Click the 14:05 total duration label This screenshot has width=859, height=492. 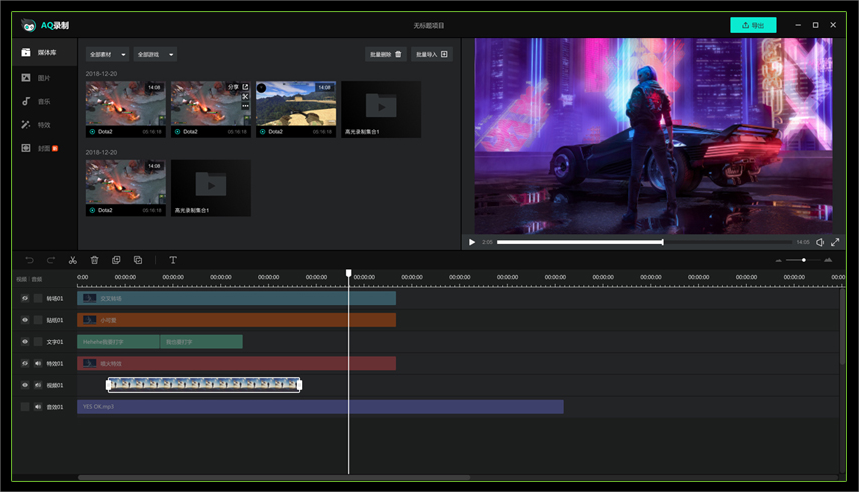tap(803, 242)
